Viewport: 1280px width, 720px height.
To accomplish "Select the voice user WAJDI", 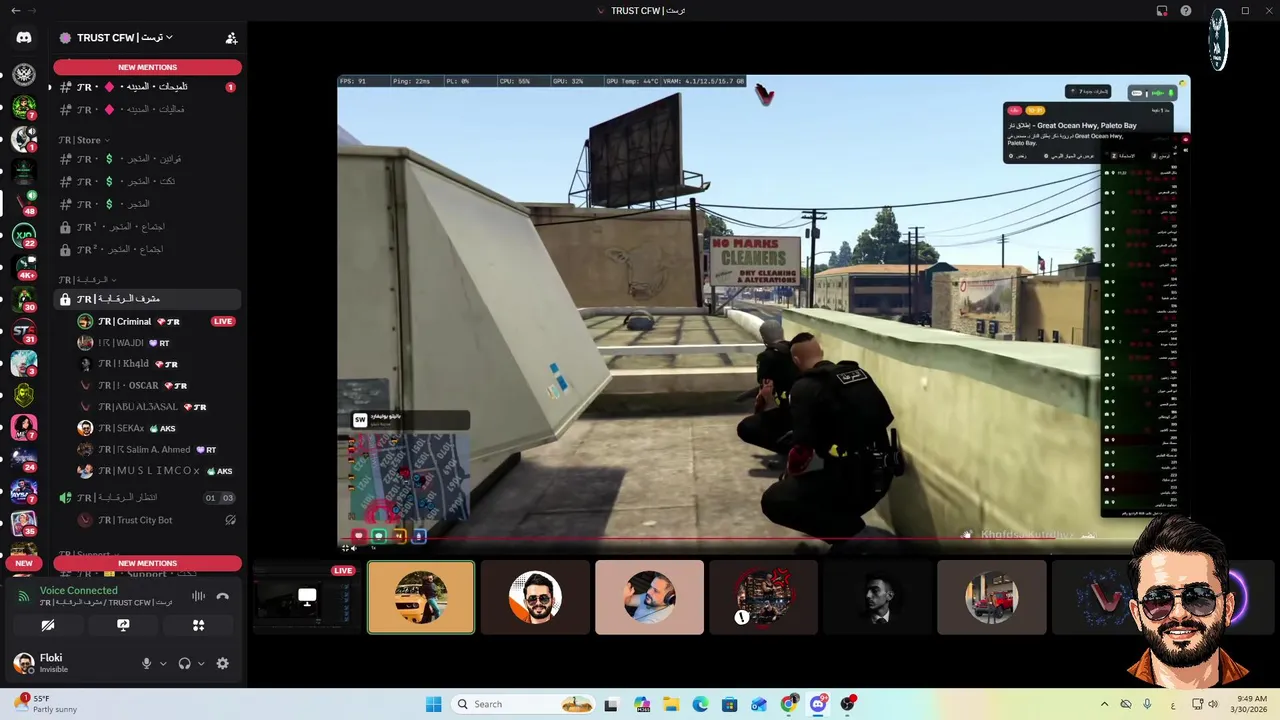I will [150, 343].
